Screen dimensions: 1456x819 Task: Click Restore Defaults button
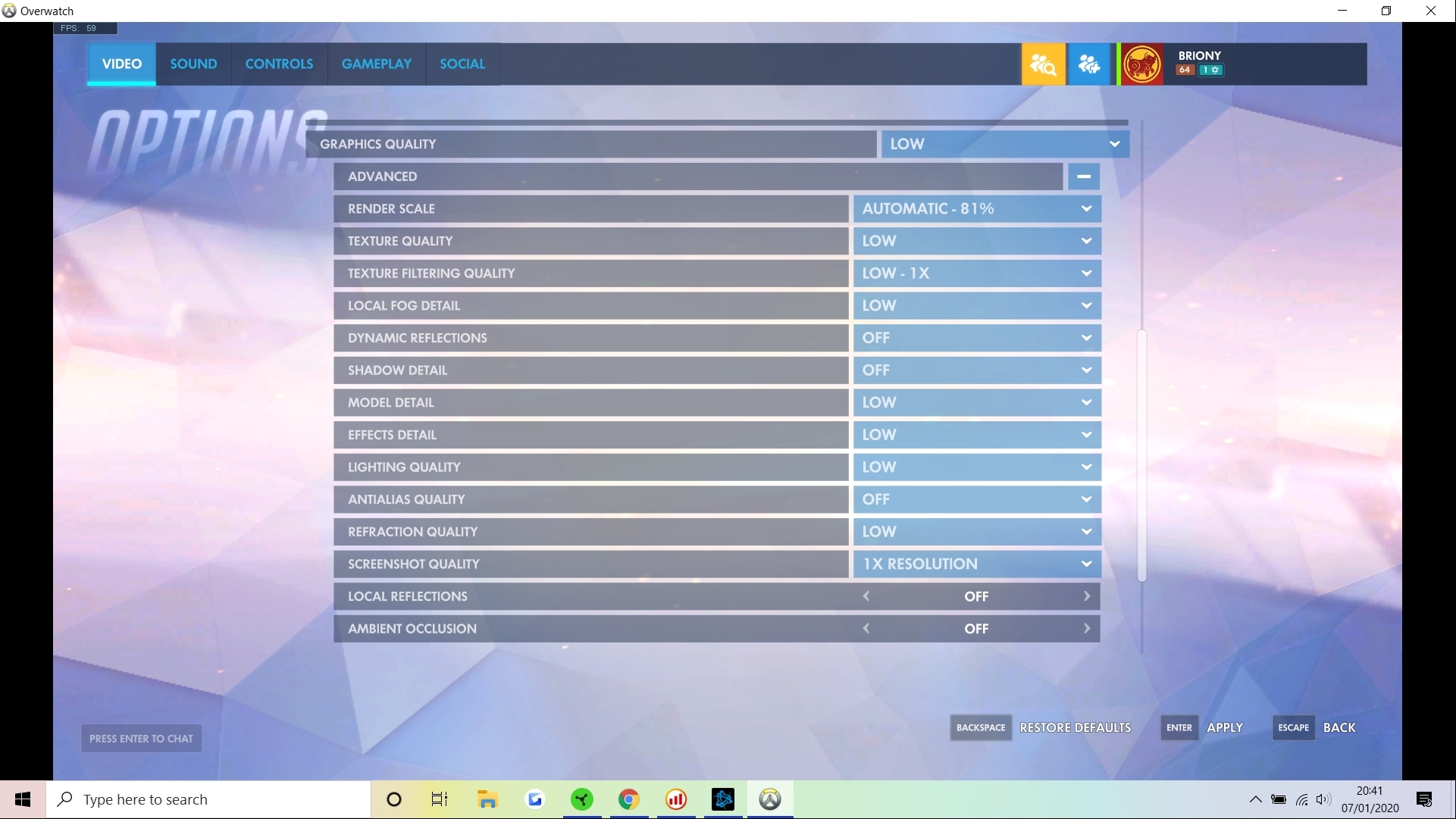pyautogui.click(x=1075, y=727)
